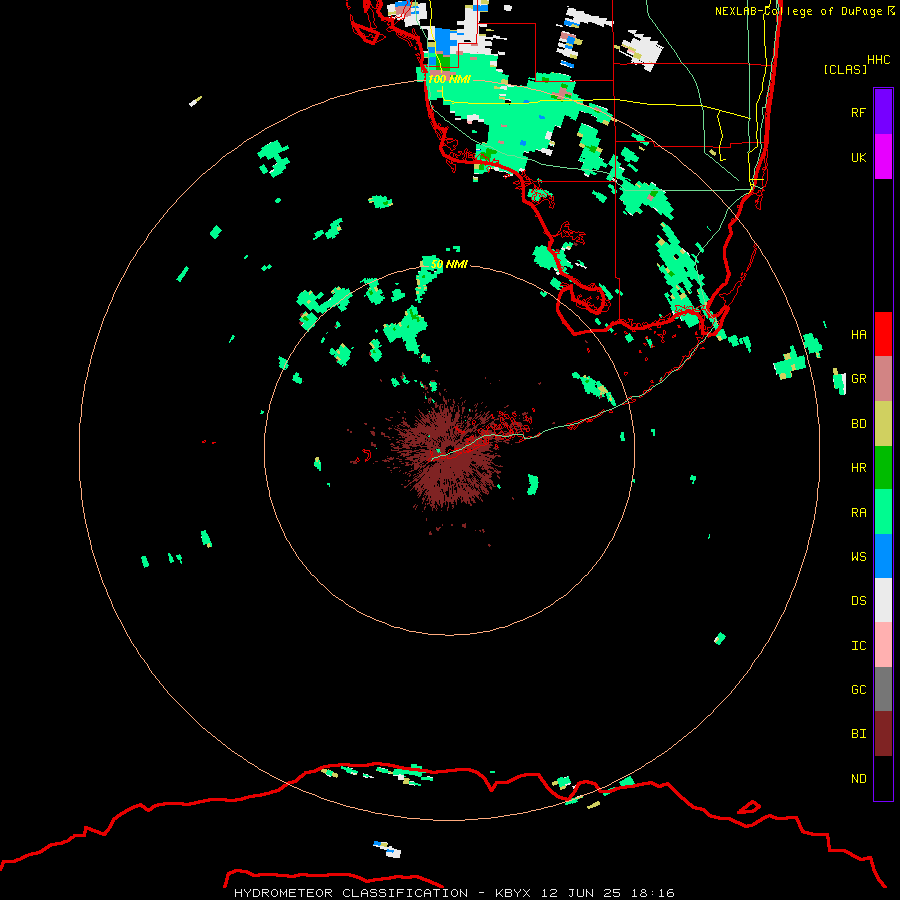The height and width of the screenshot is (900, 900).
Task: Click the WS blue legend swatch
Action: pos(883,556)
